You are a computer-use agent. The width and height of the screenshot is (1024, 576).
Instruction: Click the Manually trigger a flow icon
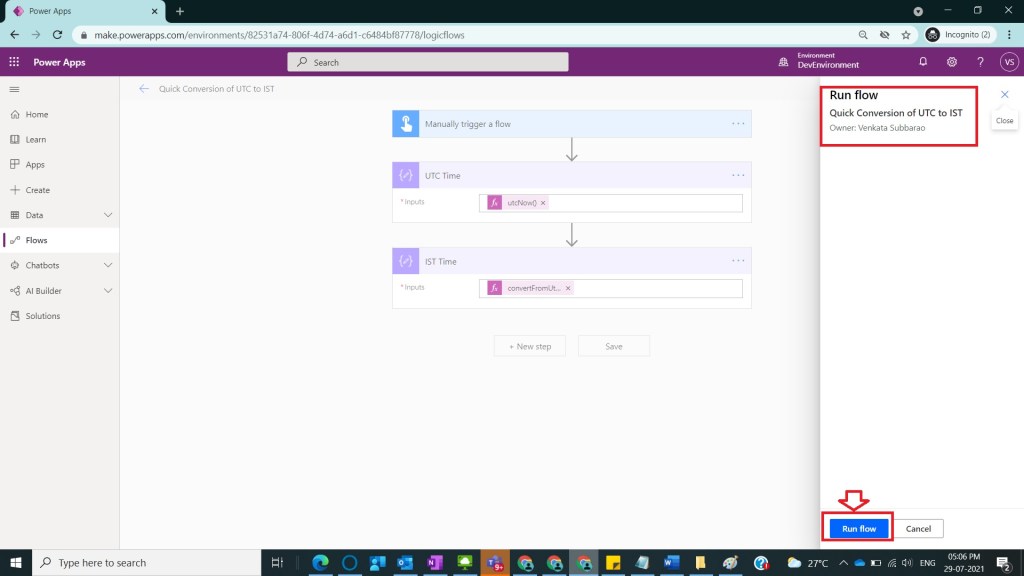(406, 124)
